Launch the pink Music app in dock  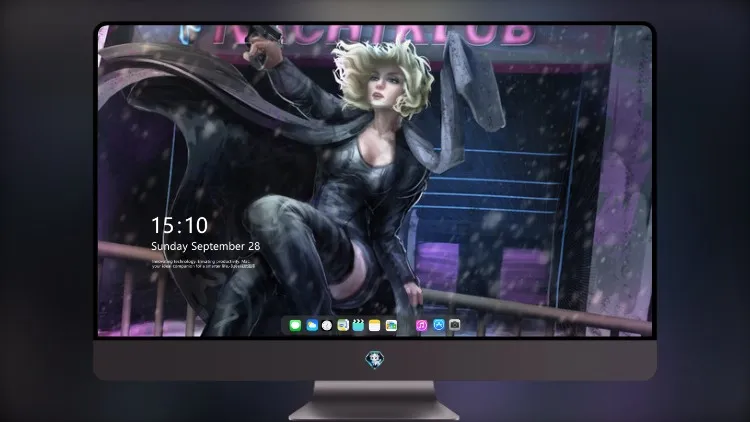click(421, 326)
